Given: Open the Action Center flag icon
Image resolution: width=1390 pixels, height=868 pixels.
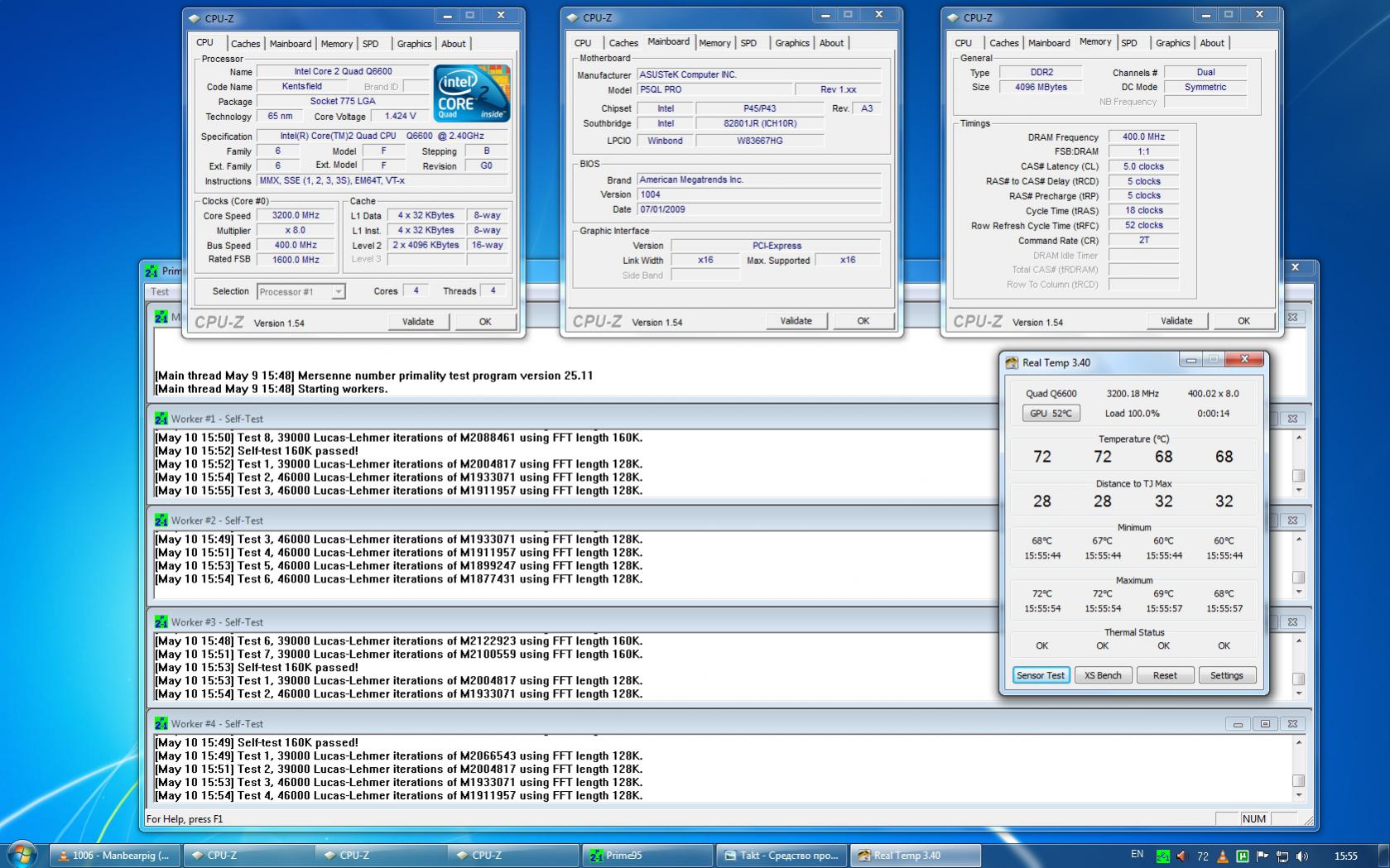Looking at the screenshot, I should (1263, 856).
